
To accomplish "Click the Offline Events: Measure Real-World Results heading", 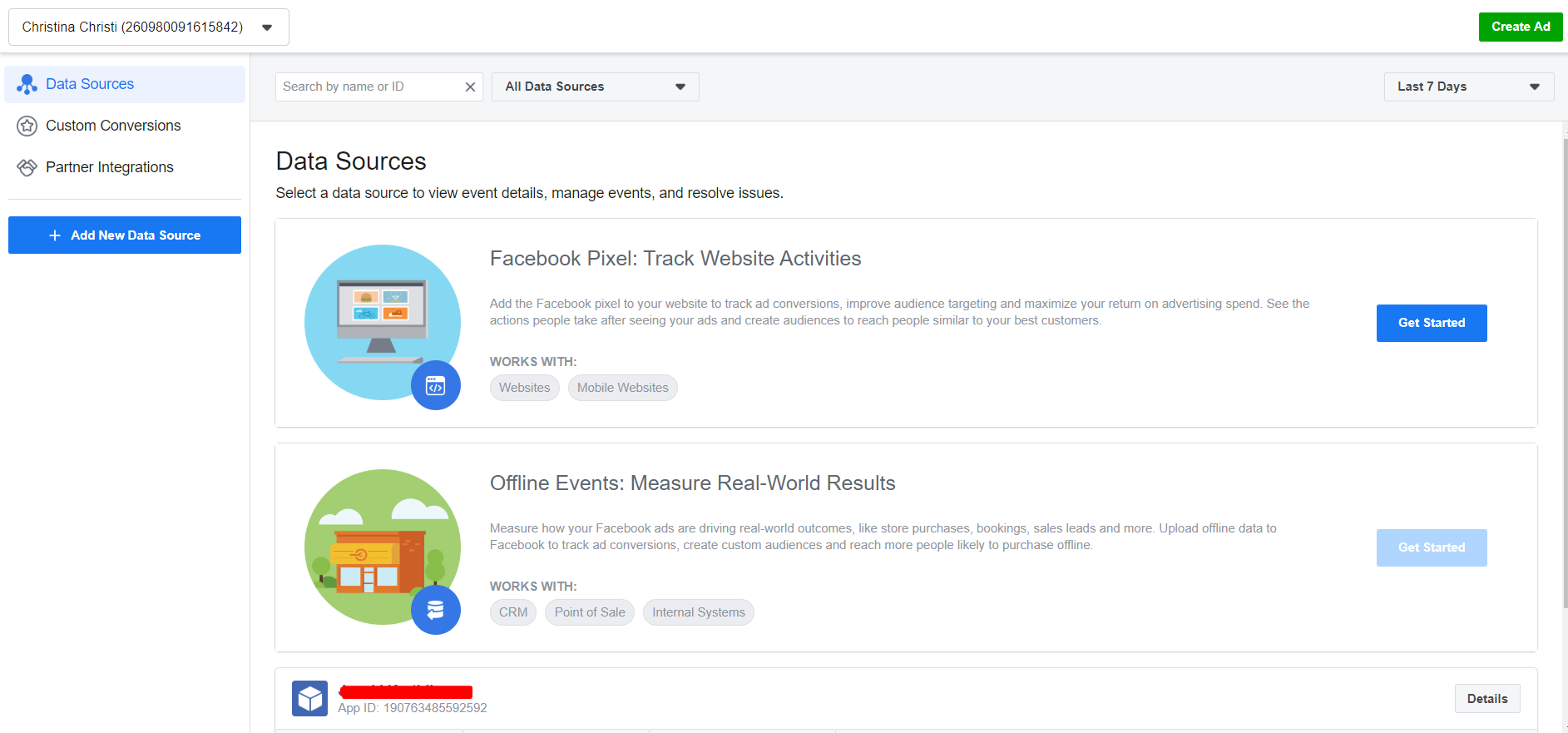I will pos(693,483).
